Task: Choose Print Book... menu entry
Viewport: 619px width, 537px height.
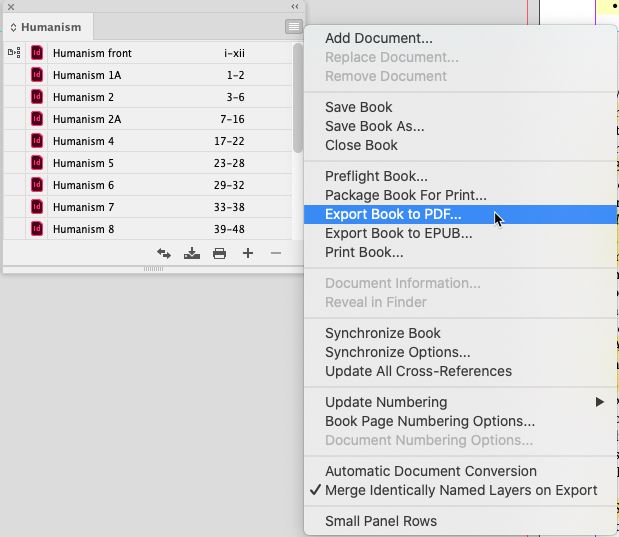Action: tap(461, 252)
